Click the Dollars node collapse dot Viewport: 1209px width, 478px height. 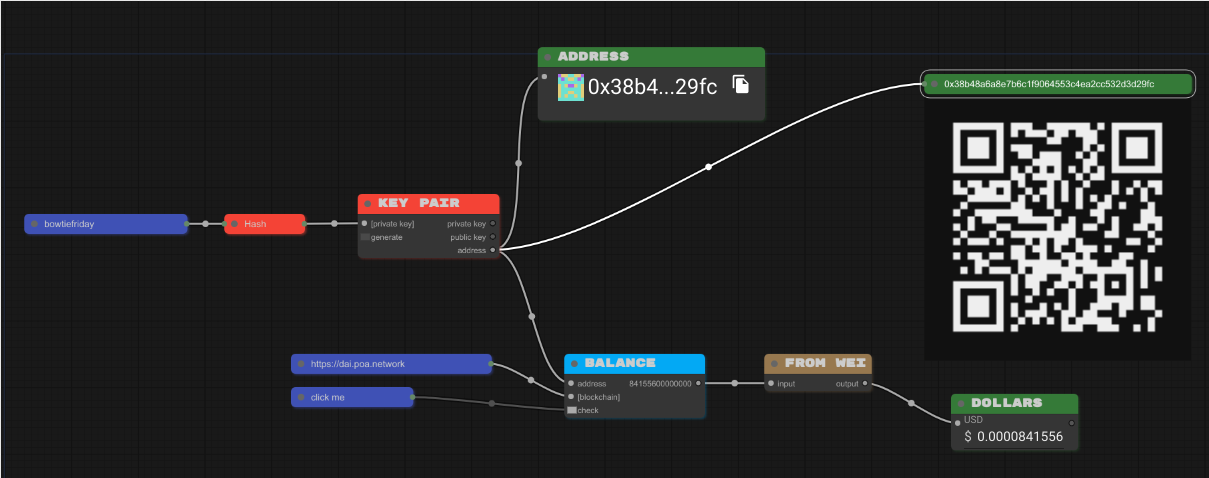click(962, 403)
